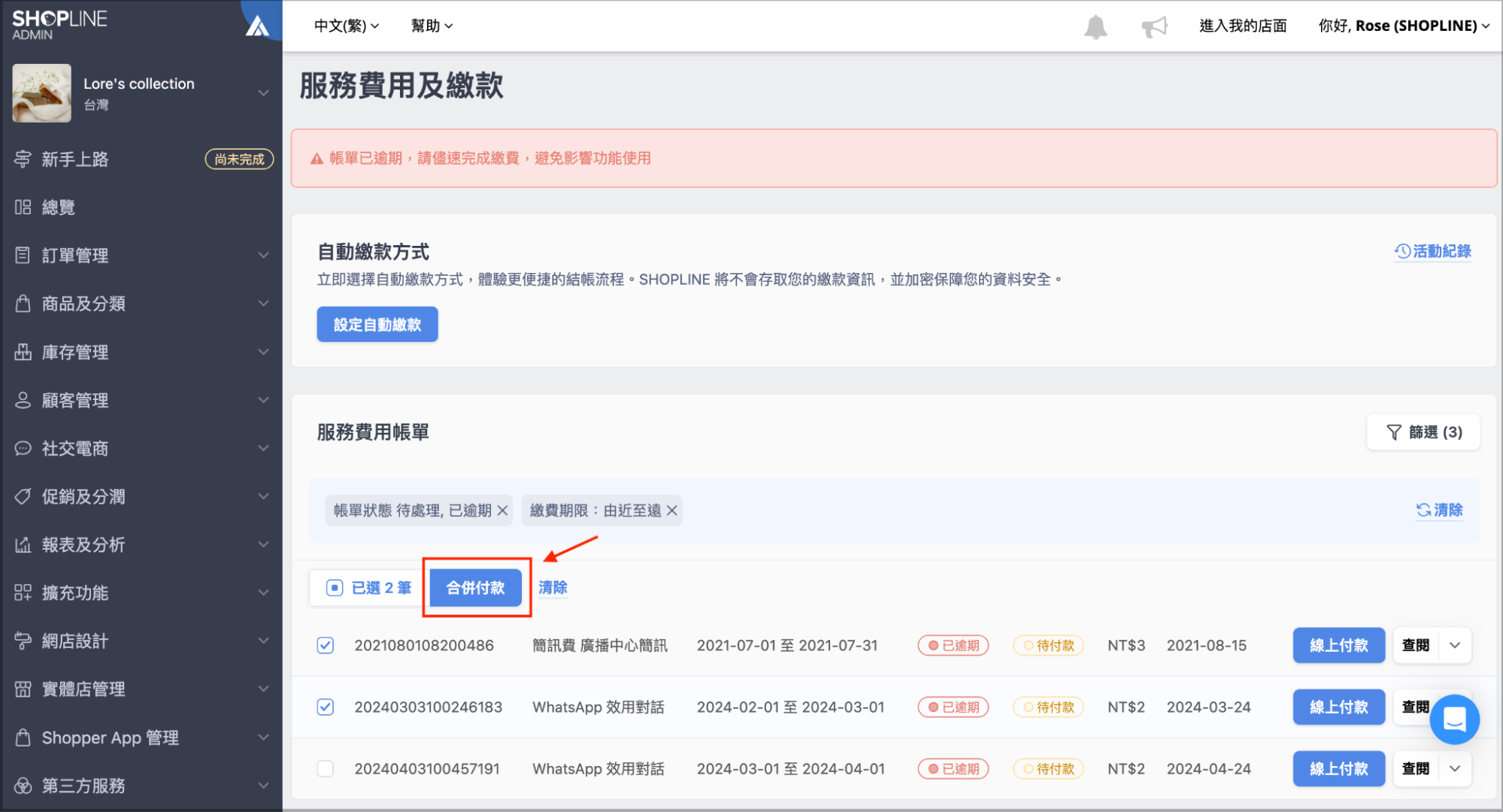Click the 合併付款 combined payment button
This screenshot has height=812, width=1503.
tap(476, 588)
